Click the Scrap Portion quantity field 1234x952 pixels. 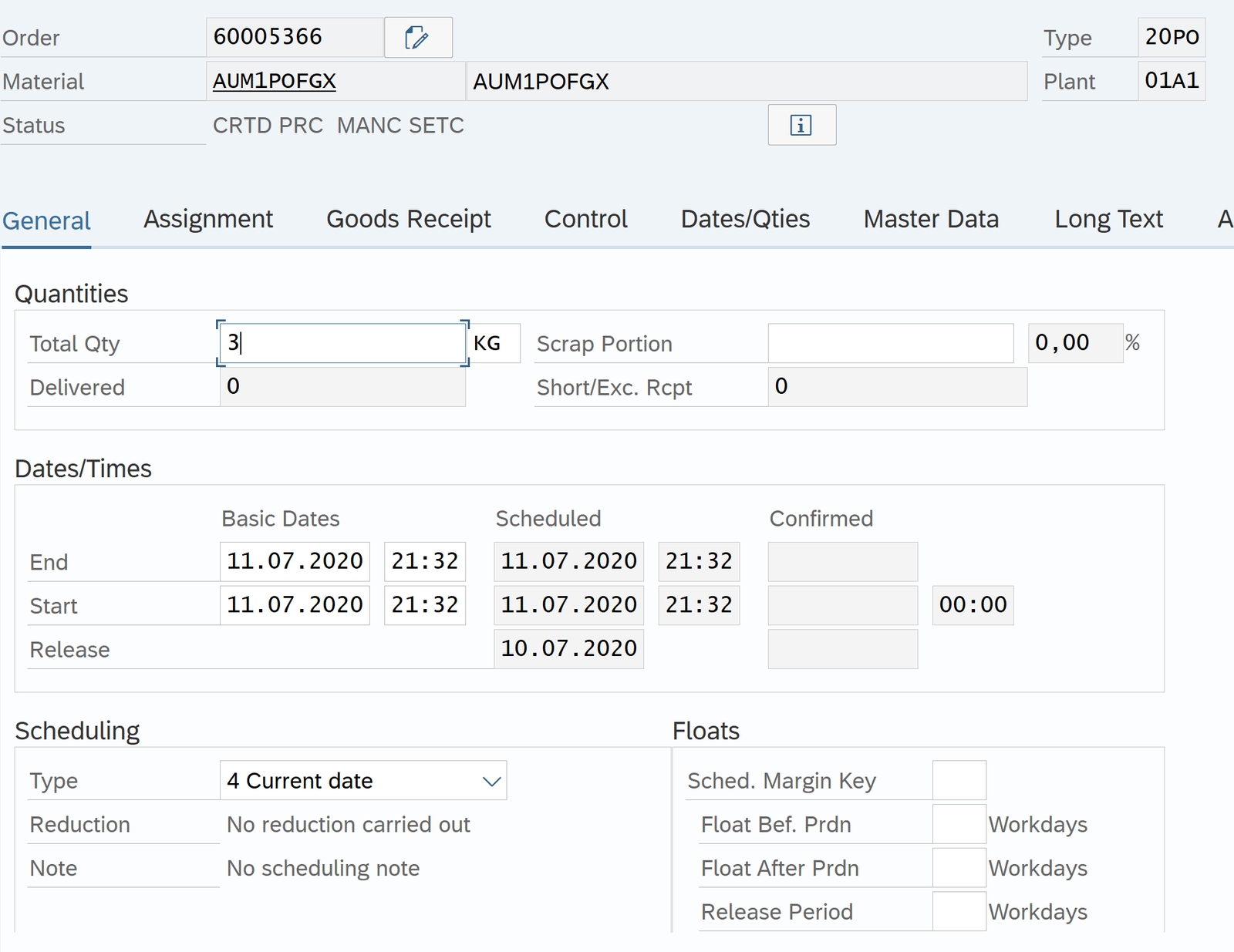point(890,343)
